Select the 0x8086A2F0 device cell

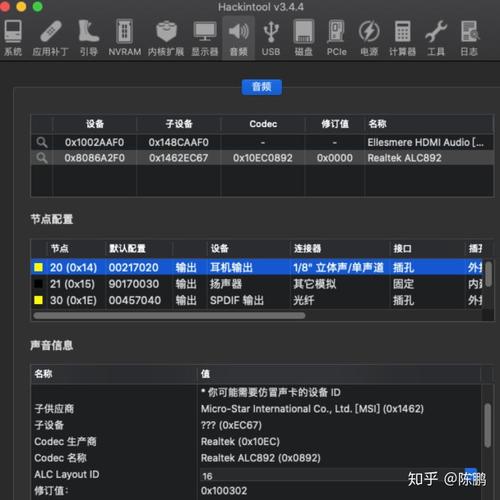pyautogui.click(x=94, y=158)
